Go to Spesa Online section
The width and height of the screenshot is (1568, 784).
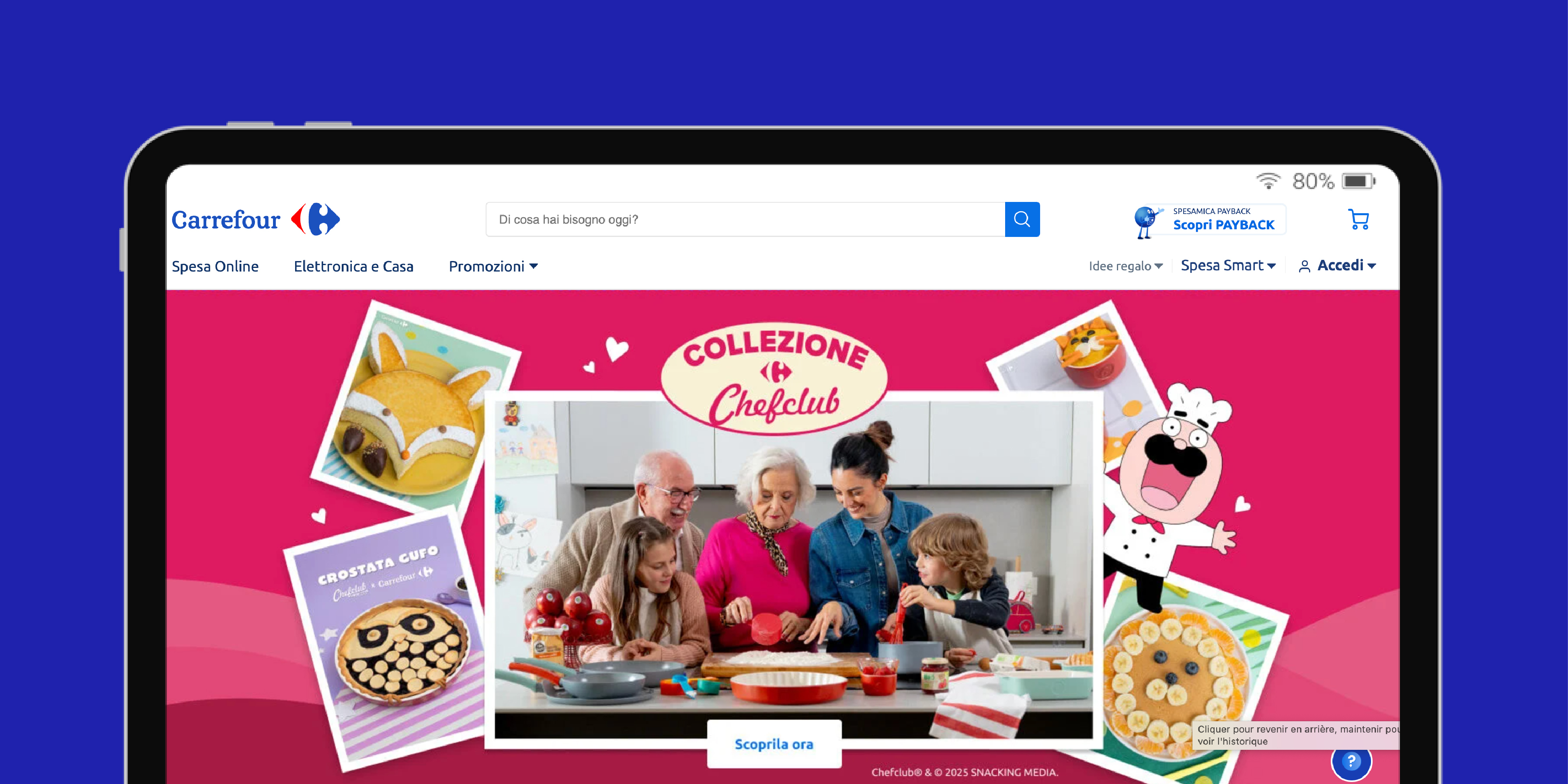(215, 266)
